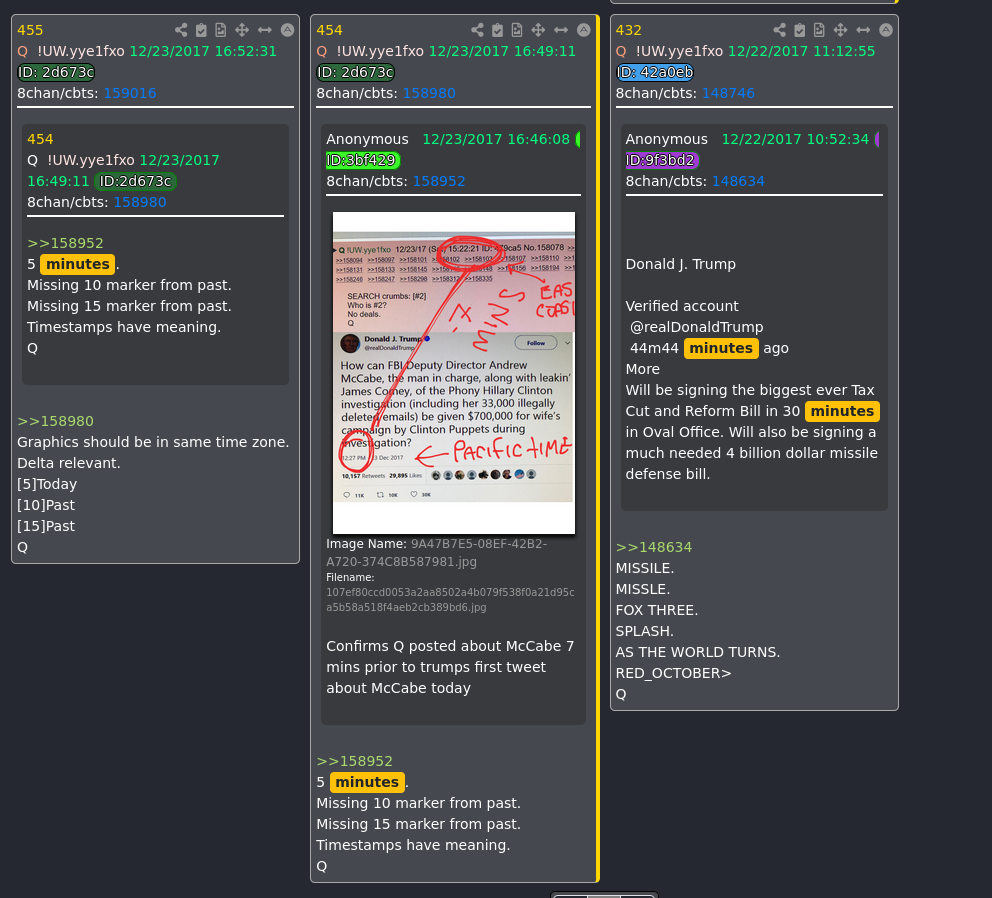The width and height of the screenshot is (992, 898).
Task: Click the four-way move icon on post 432
Action: tap(840, 30)
